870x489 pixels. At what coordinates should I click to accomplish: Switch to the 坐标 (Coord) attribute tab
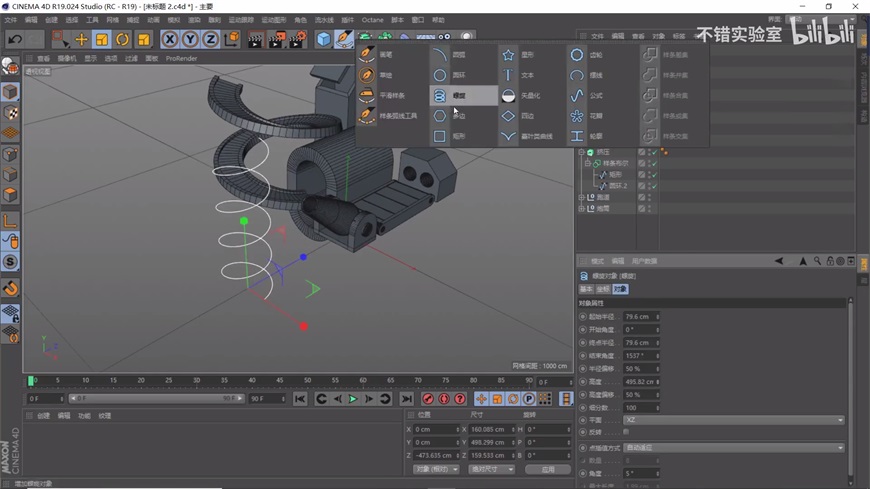tap(603, 289)
